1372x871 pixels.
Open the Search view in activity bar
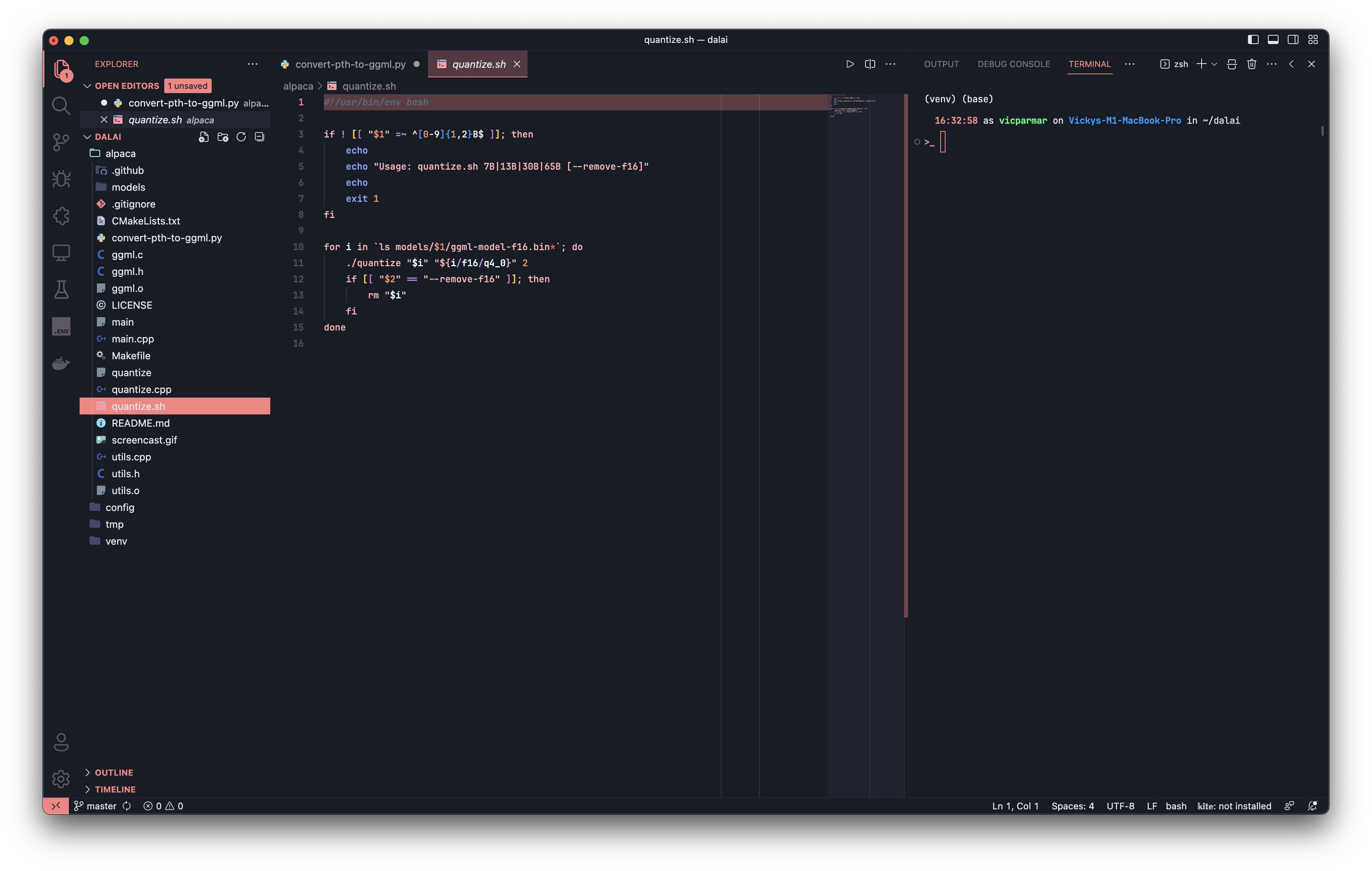(61, 105)
